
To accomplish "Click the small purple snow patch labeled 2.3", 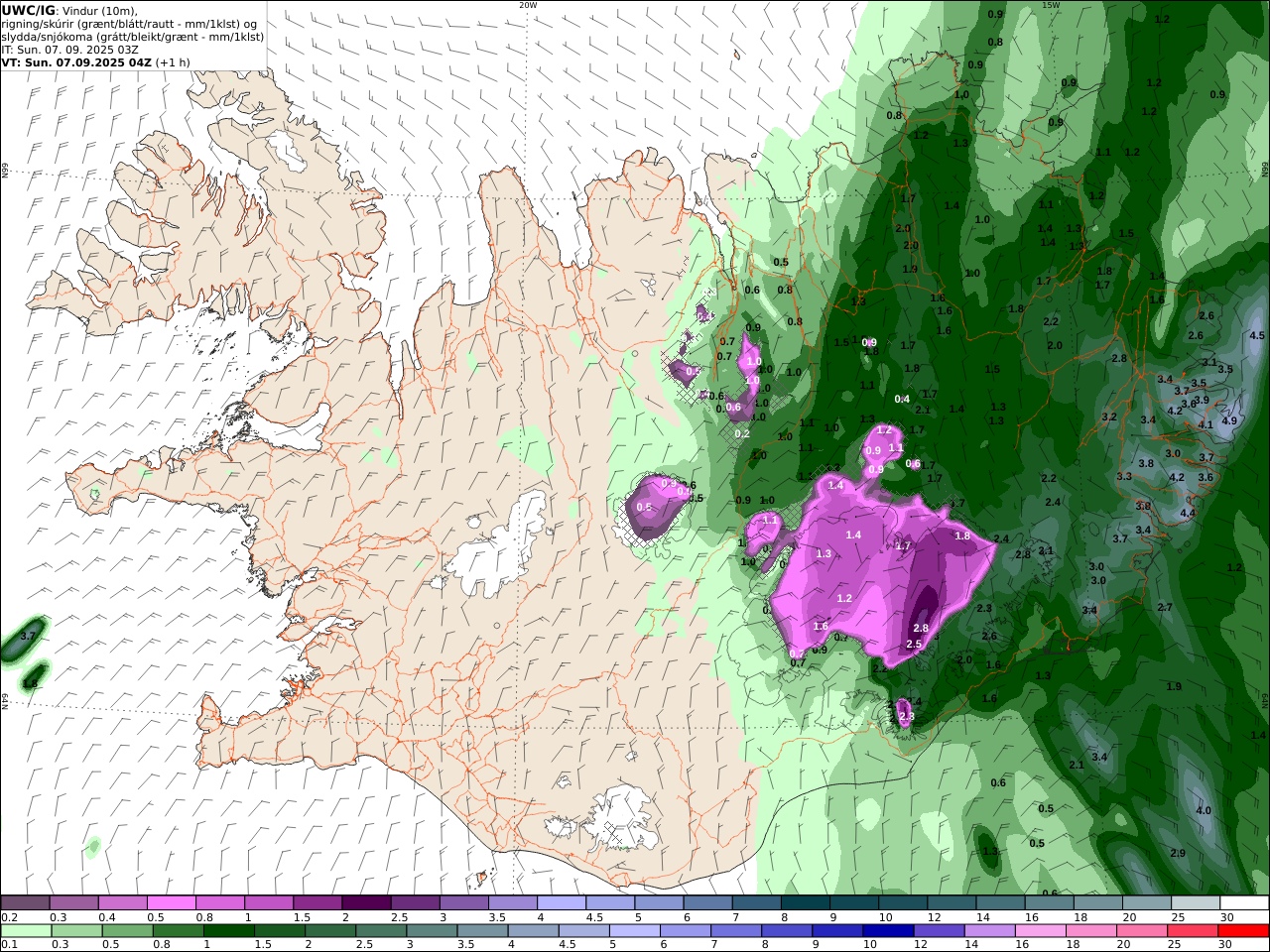I will [905, 714].
